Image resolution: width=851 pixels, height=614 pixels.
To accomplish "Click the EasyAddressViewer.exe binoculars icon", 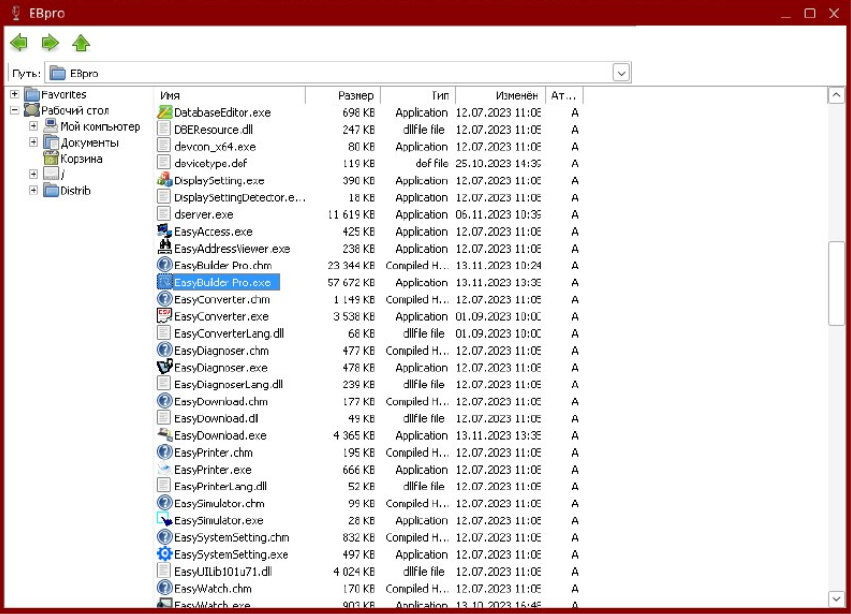I will click(x=164, y=248).
